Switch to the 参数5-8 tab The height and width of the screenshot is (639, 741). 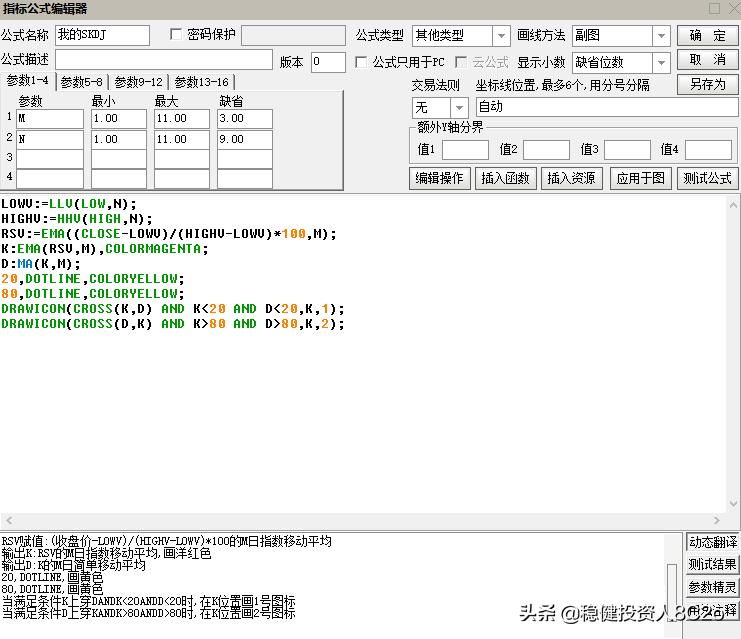(83, 82)
